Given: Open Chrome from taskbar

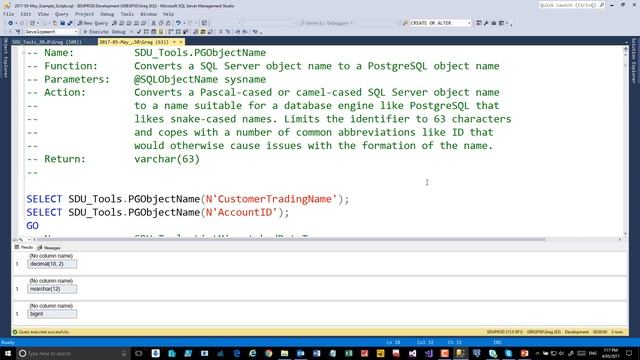Looking at the screenshot, I should click(x=268, y=353).
